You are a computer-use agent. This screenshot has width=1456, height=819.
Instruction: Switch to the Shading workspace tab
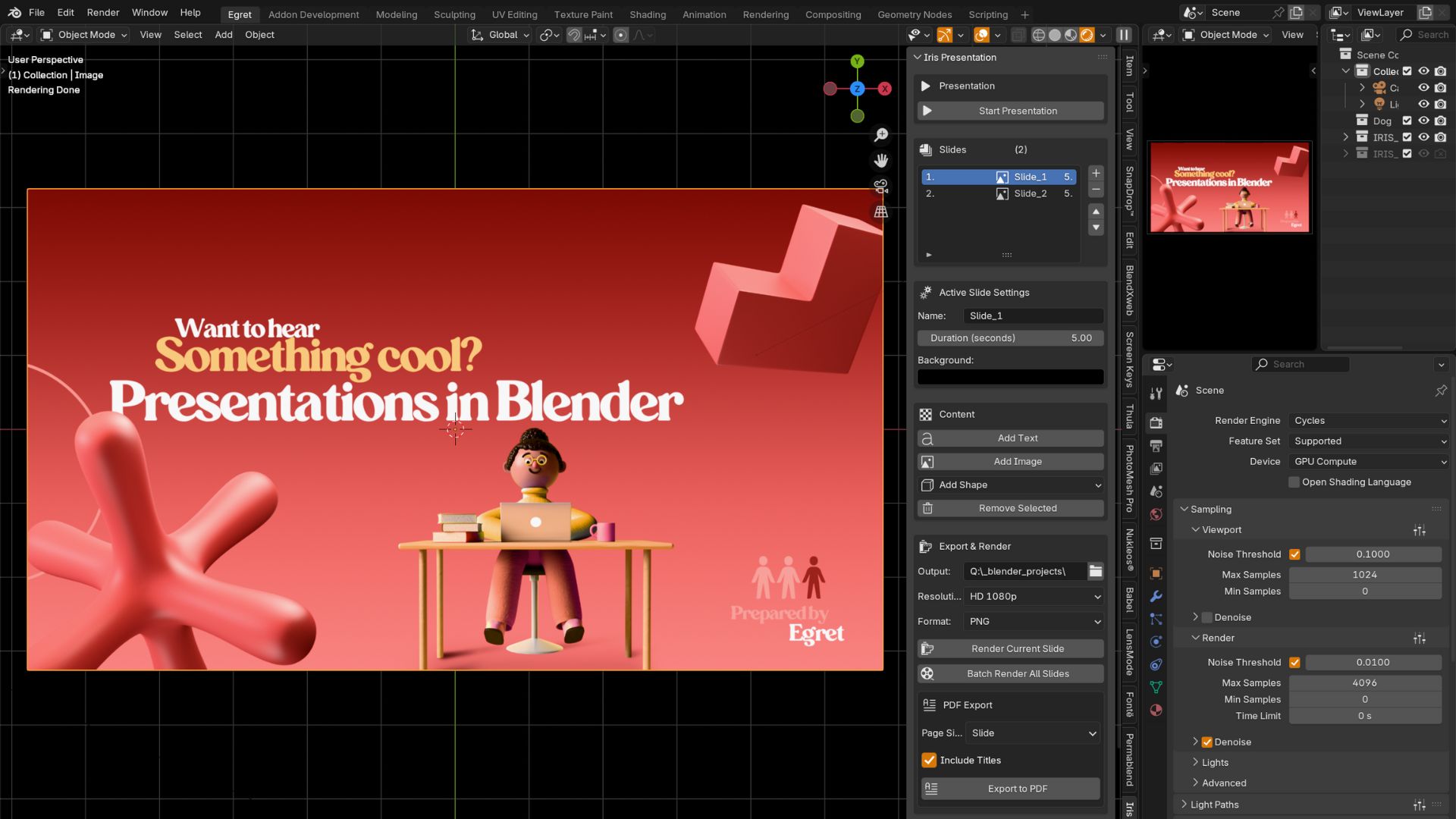tap(647, 14)
